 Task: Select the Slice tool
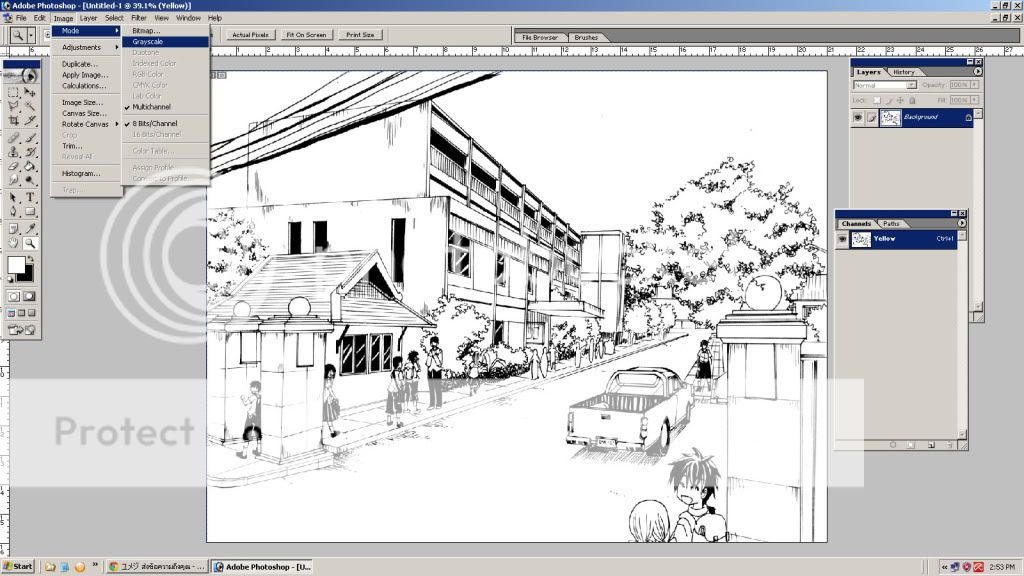coord(30,120)
